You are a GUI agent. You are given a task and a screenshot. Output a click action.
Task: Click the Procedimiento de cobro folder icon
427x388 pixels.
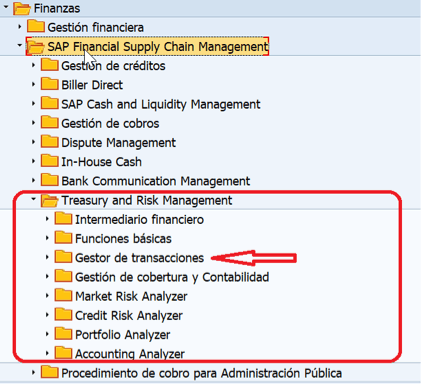pos(49,372)
